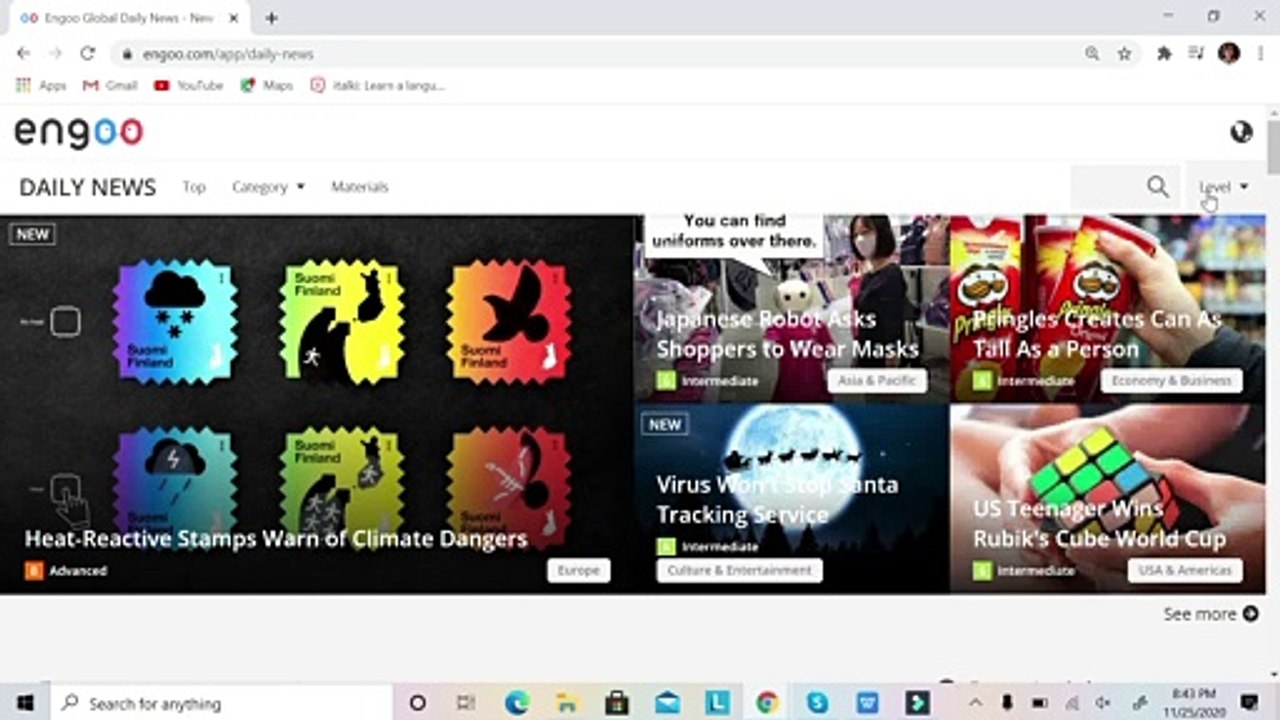This screenshot has width=1280, height=720.
Task: Select the Top menu item
Action: click(194, 187)
